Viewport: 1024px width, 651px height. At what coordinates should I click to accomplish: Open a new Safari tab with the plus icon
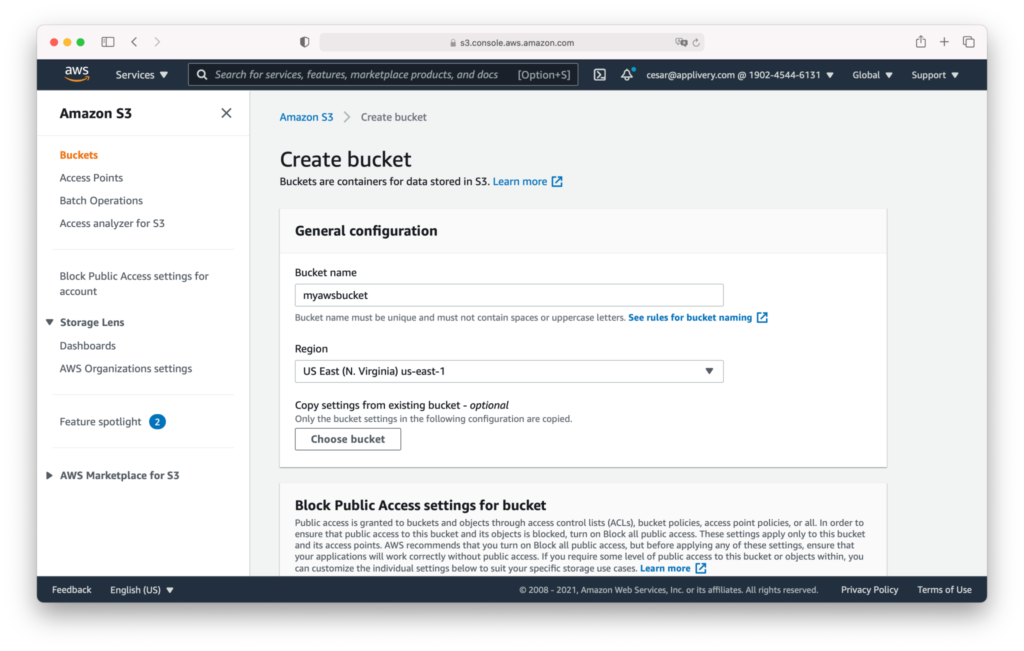pos(944,42)
